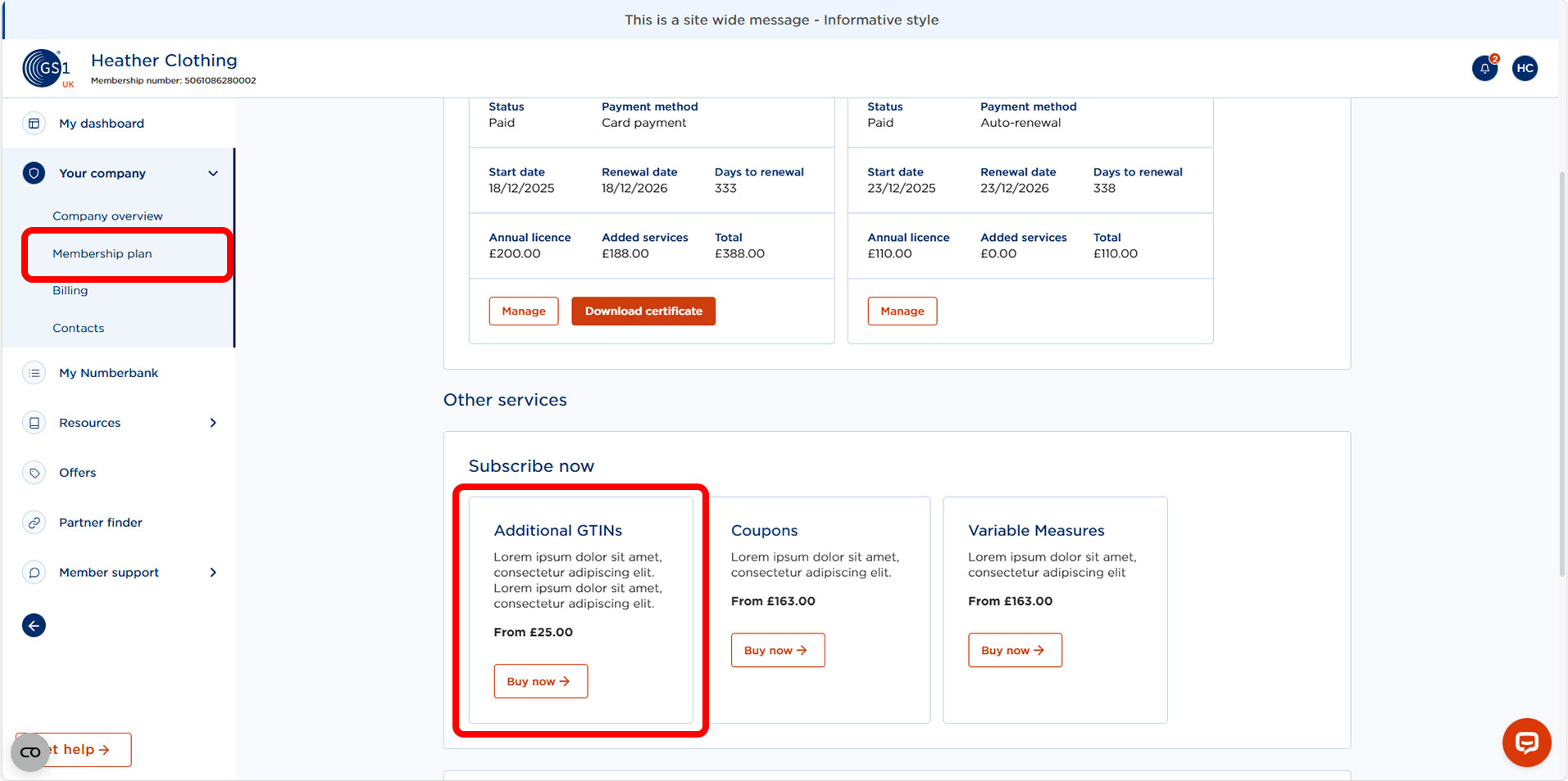Select Billing in the sidebar

[70, 290]
